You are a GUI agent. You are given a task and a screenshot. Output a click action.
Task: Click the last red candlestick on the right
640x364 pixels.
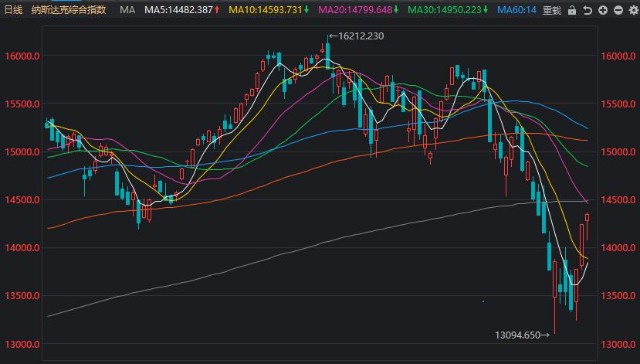[587, 226]
